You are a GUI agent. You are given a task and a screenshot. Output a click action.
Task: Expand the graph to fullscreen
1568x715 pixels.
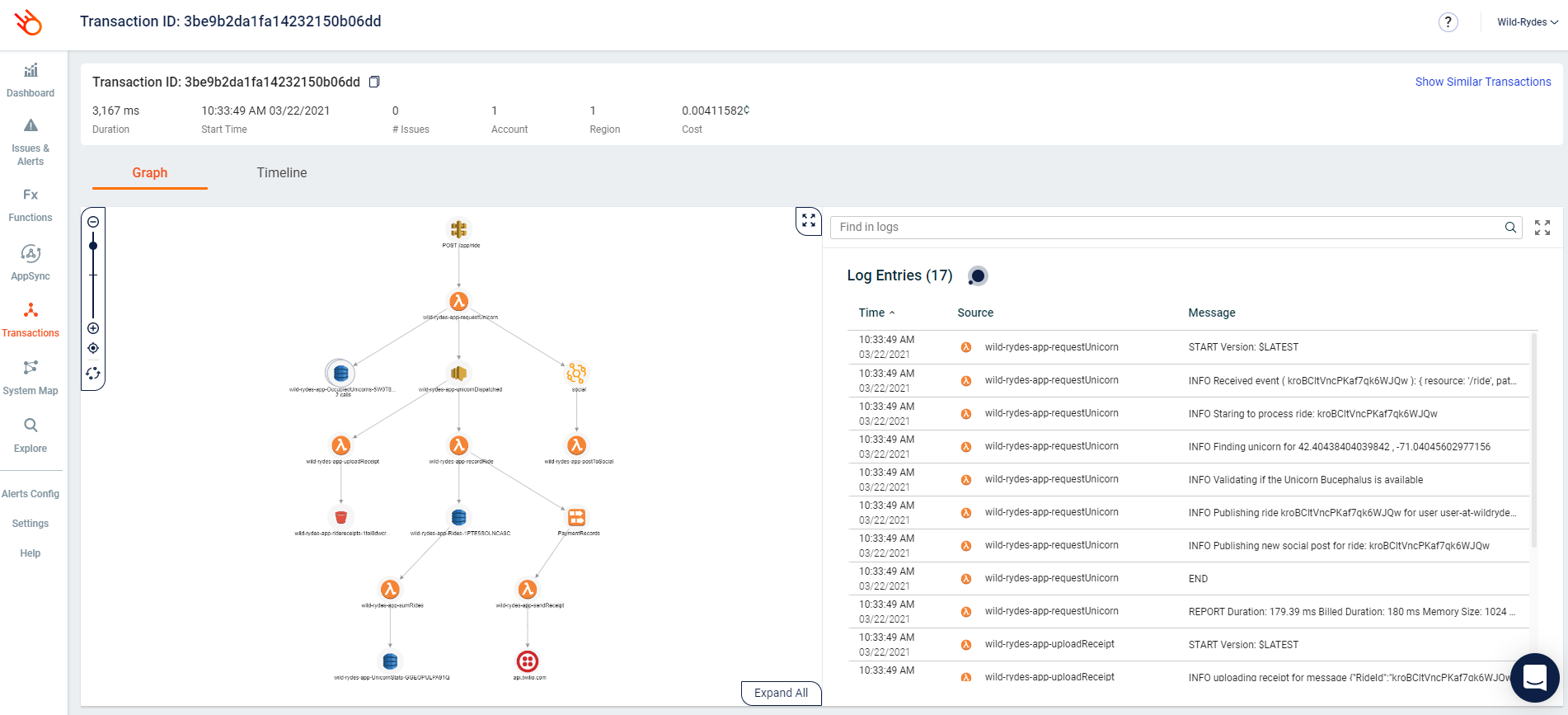(x=809, y=221)
